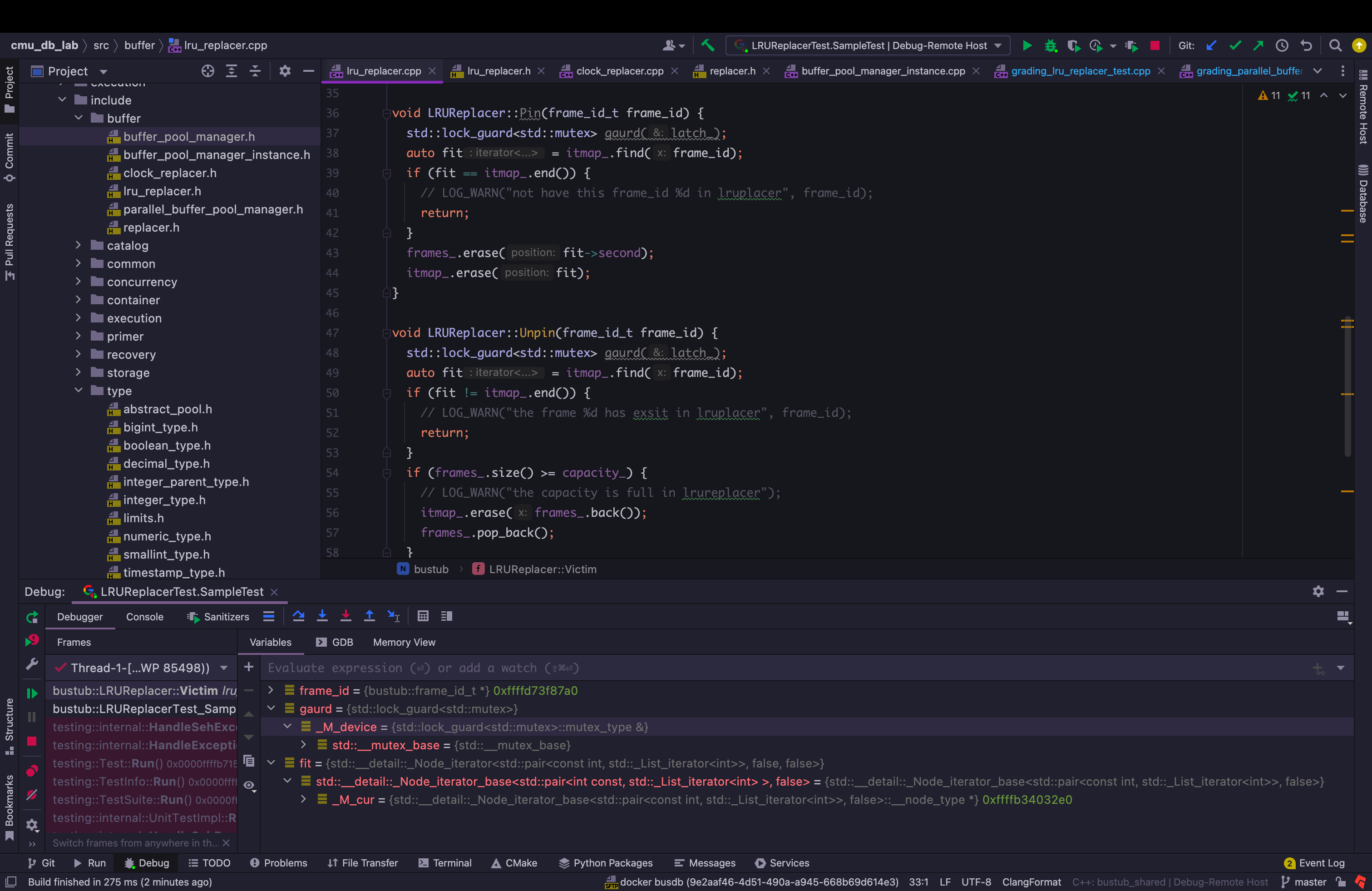
Task: Open the Console debug tab
Action: click(145, 617)
